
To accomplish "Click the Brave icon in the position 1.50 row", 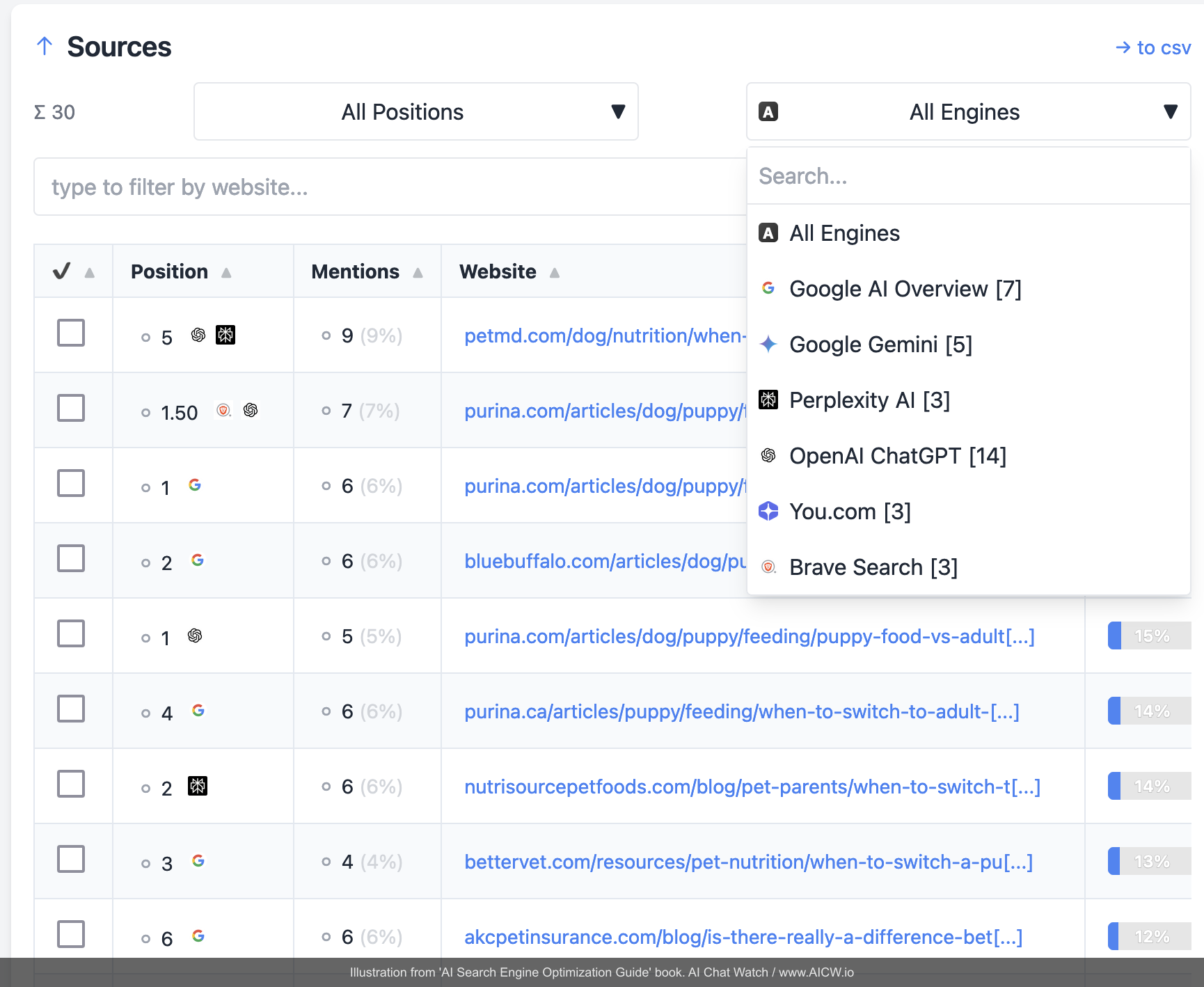I will pyautogui.click(x=223, y=411).
